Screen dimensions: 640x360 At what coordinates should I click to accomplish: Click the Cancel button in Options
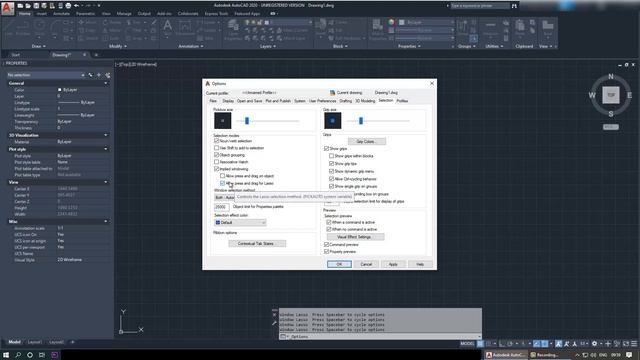coord(366,264)
